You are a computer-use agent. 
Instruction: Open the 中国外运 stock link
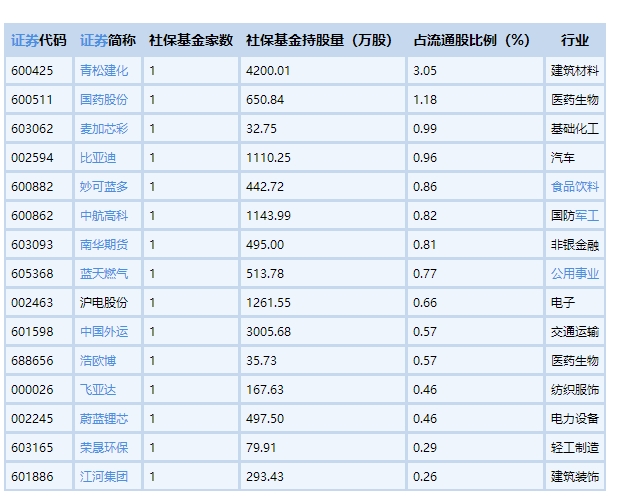[x=104, y=331]
